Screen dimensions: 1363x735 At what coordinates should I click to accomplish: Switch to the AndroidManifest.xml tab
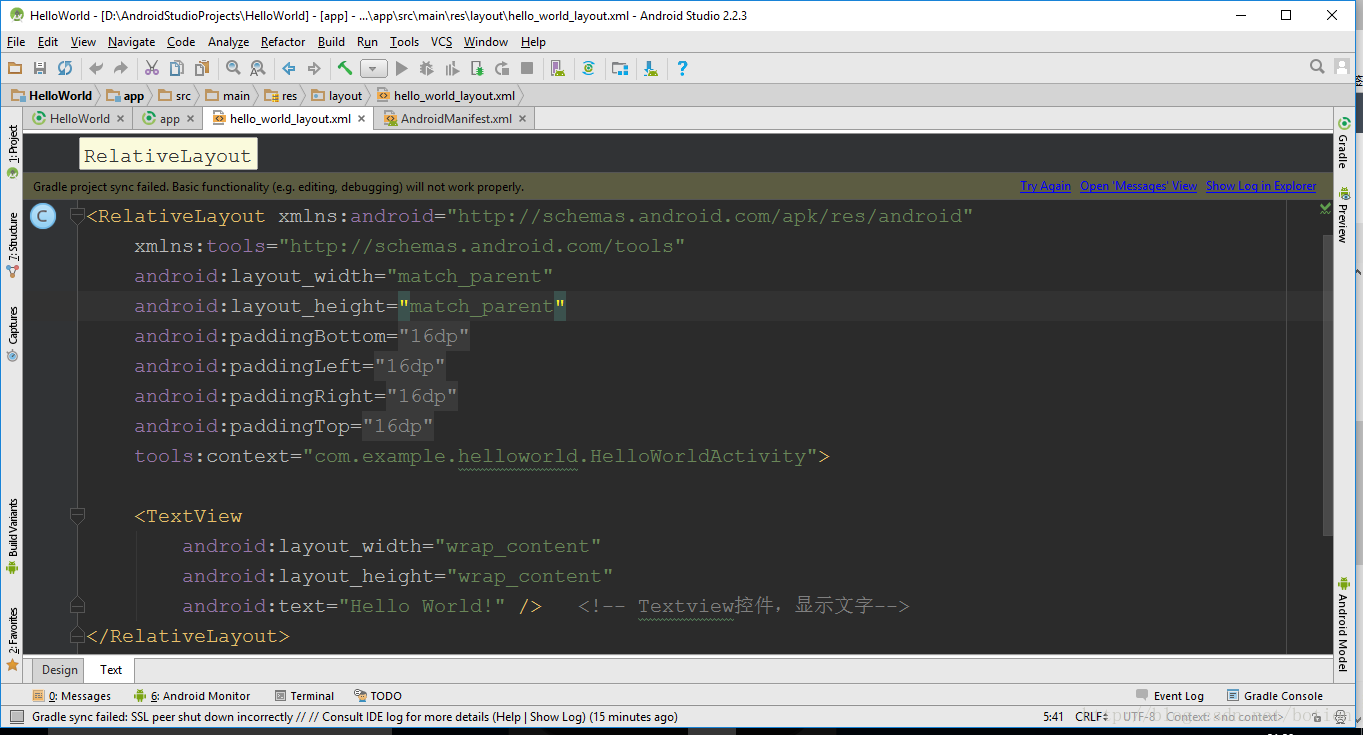click(456, 118)
